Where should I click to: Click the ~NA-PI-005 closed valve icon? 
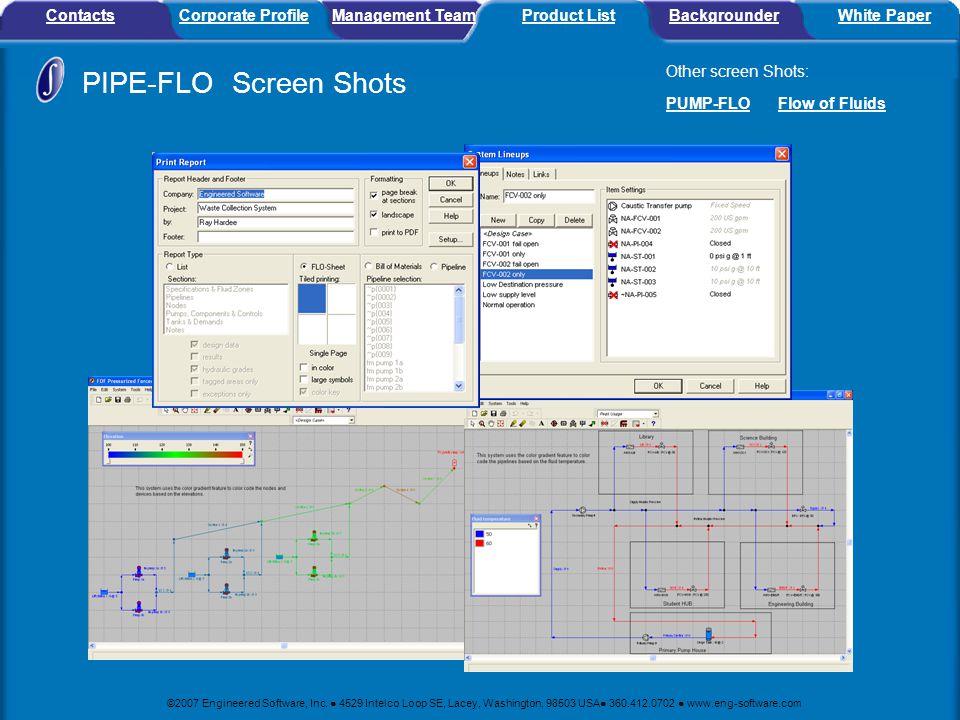tap(612, 294)
